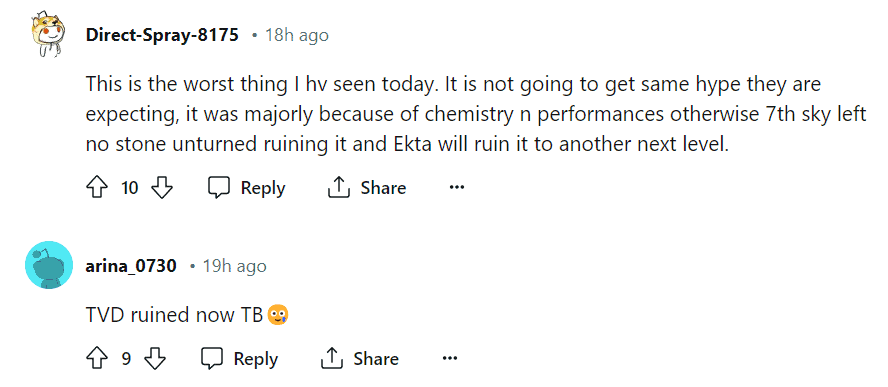Screen dimensions: 888x387
Task: Click the vote count of 10
Action: pyautogui.click(x=130, y=188)
